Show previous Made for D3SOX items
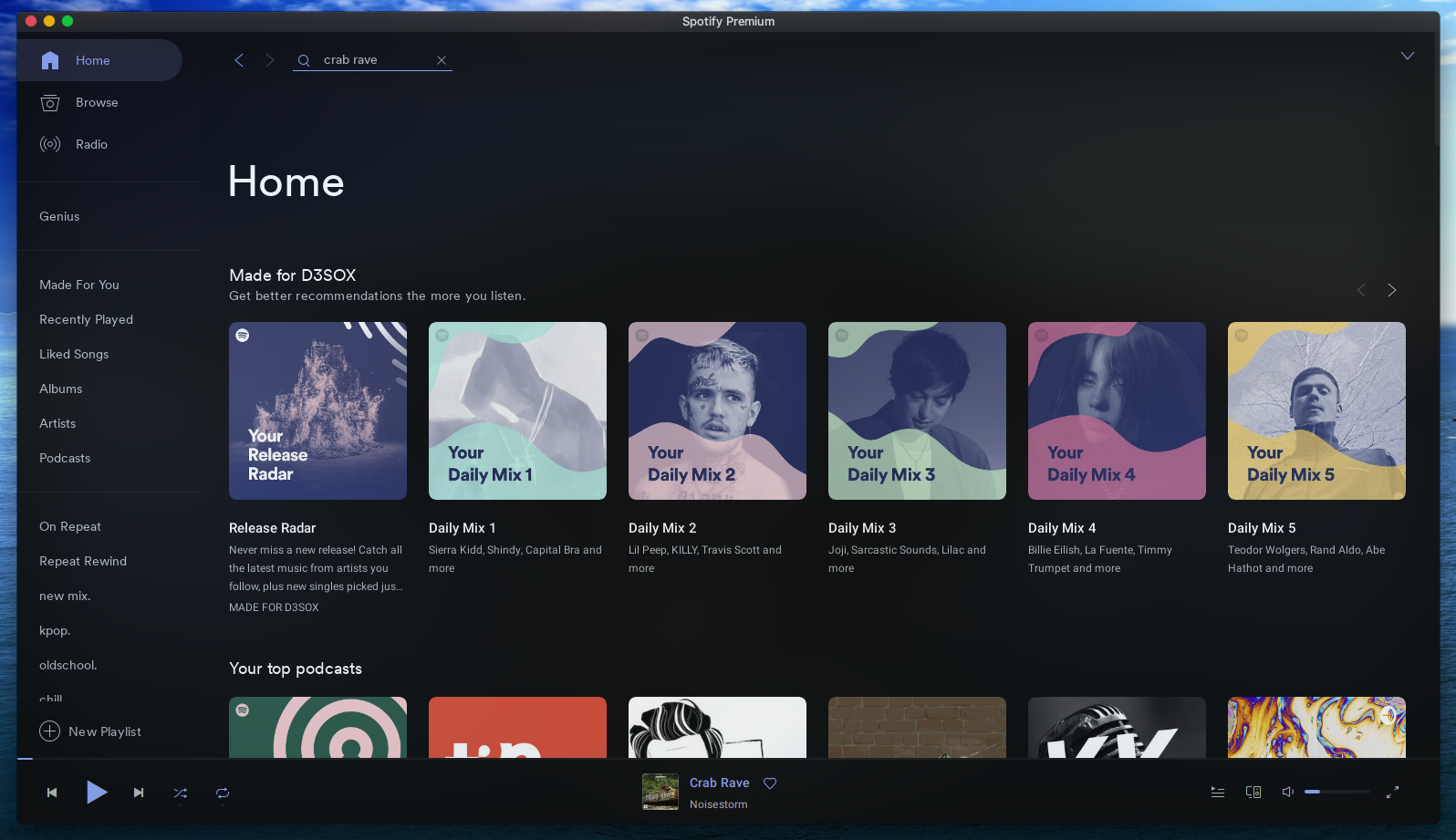The image size is (1456, 840). point(1361,290)
